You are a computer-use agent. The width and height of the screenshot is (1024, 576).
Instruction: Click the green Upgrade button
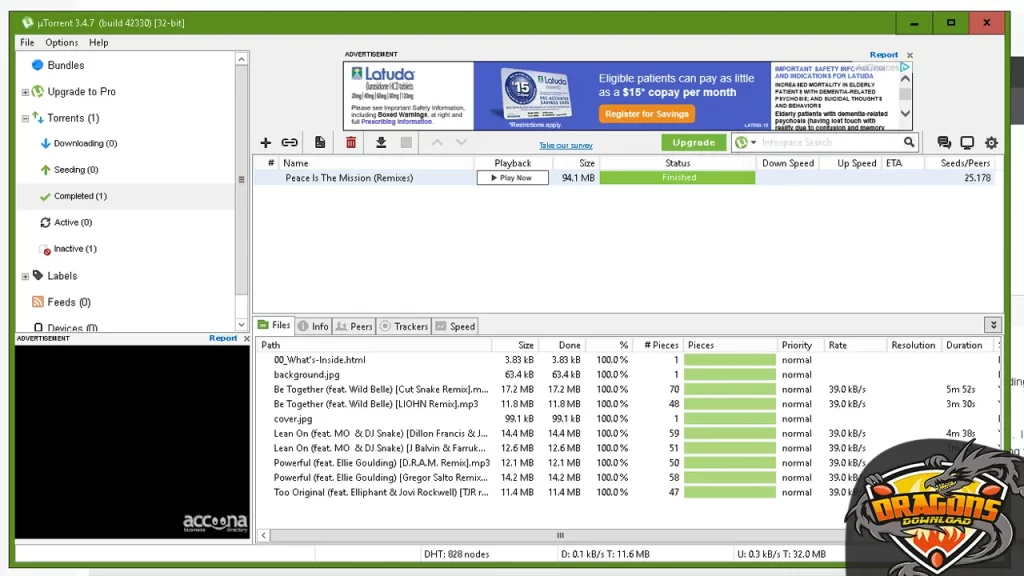point(694,143)
